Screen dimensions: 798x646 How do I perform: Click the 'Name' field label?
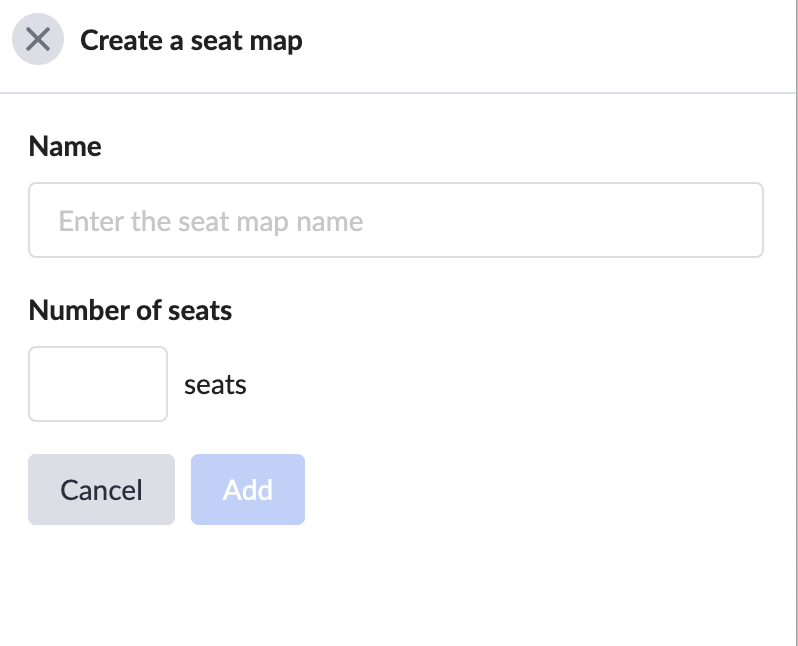point(65,147)
